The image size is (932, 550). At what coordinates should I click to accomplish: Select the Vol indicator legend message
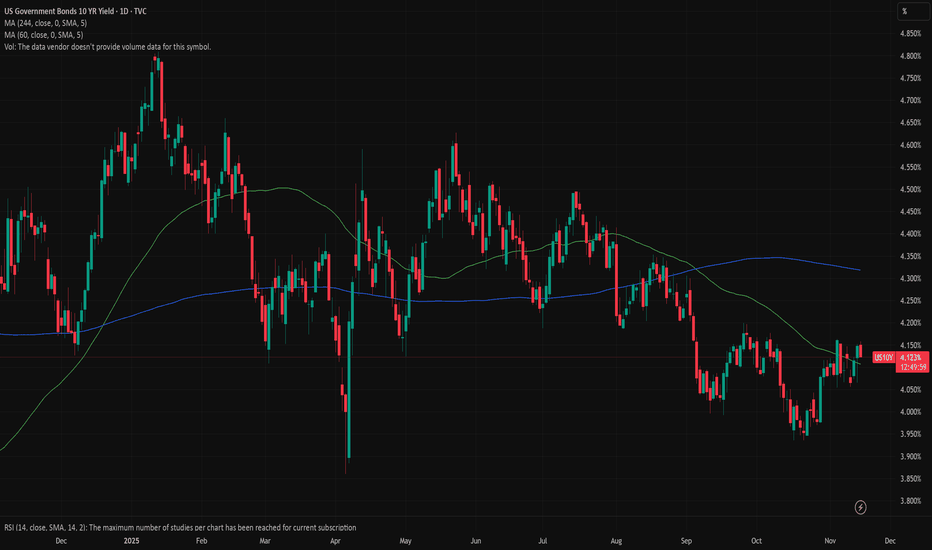[106, 47]
